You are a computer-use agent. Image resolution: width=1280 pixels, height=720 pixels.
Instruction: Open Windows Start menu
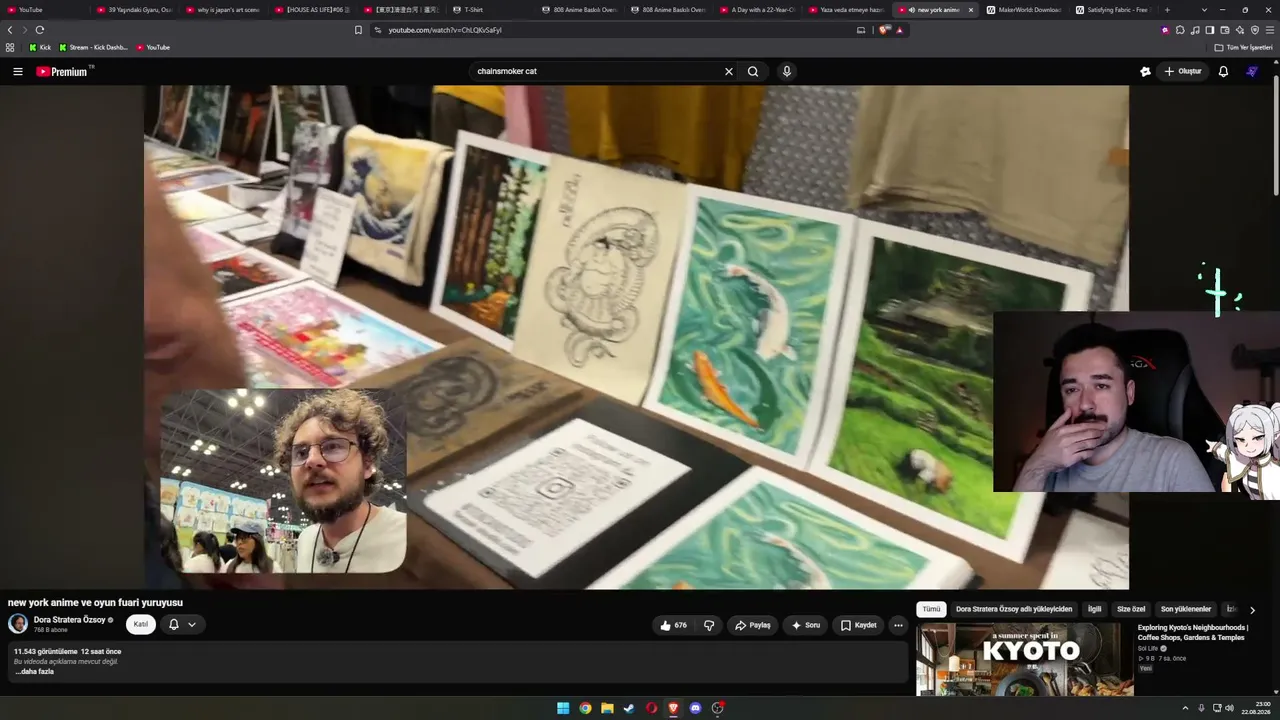coord(563,708)
